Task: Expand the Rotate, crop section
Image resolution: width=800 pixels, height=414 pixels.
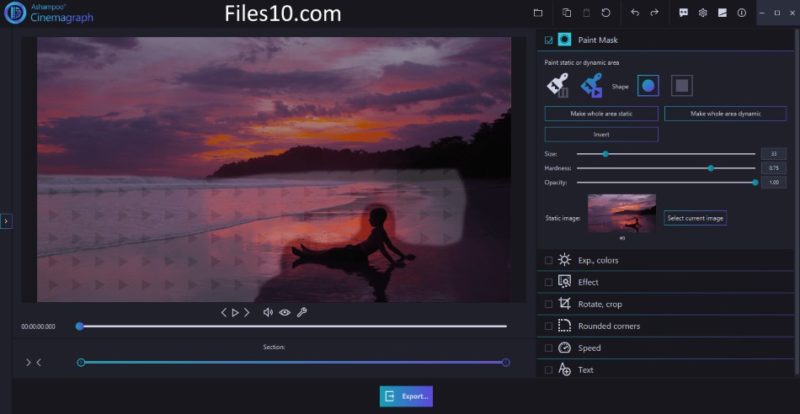Action: tap(665, 304)
